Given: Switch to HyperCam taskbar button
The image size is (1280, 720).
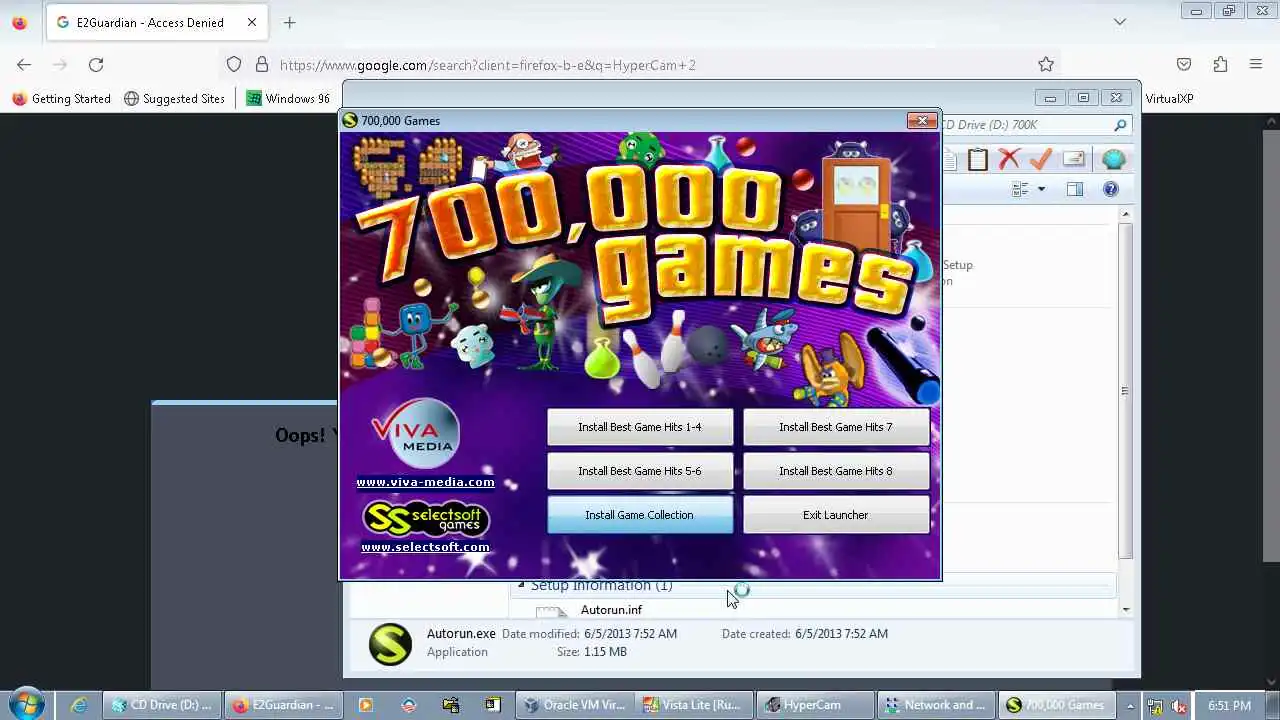Looking at the screenshot, I should pyautogui.click(x=814, y=705).
